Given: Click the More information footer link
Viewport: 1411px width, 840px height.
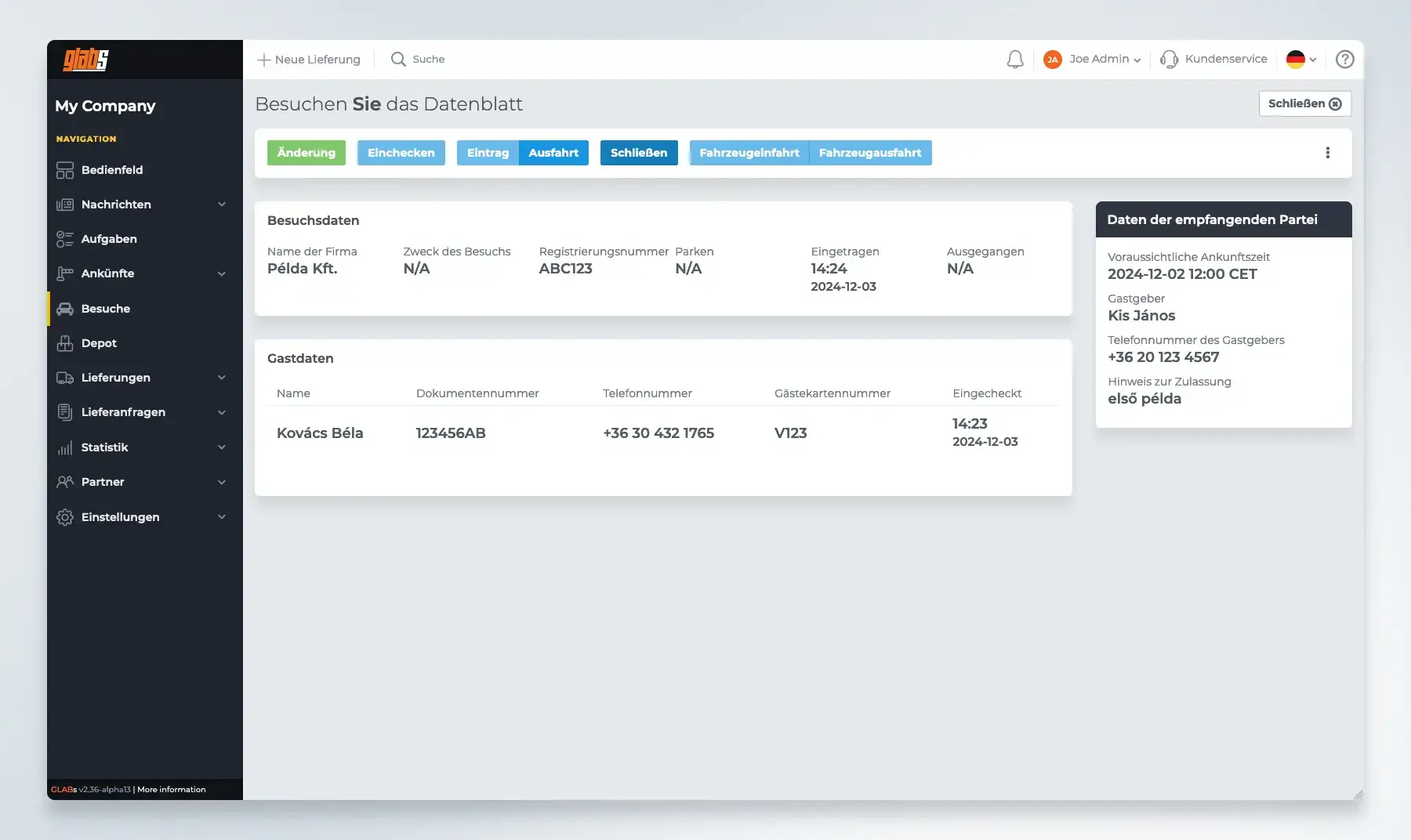Looking at the screenshot, I should tap(171, 790).
